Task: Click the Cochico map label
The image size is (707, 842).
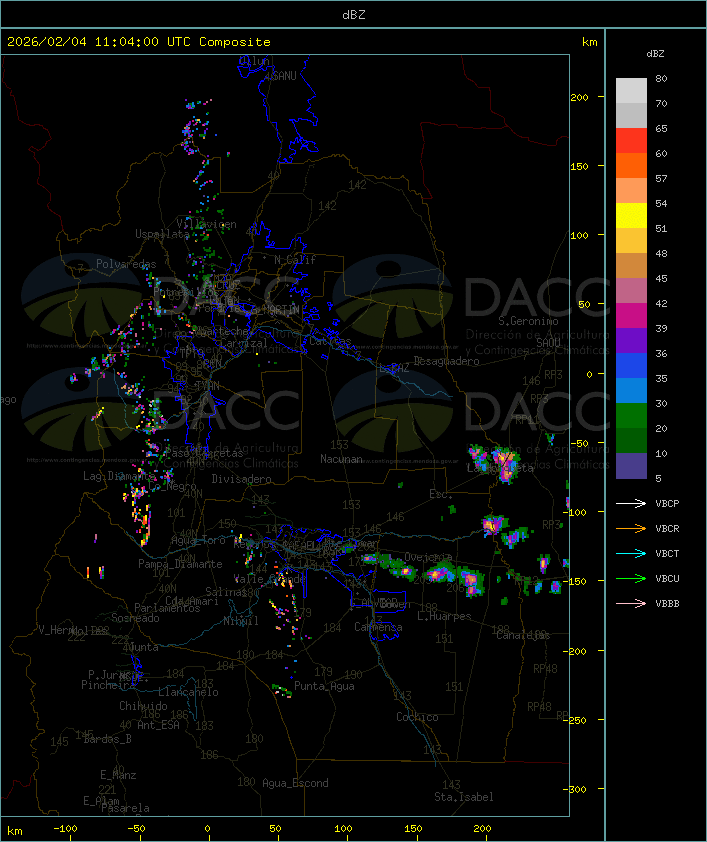Action: pos(417,717)
